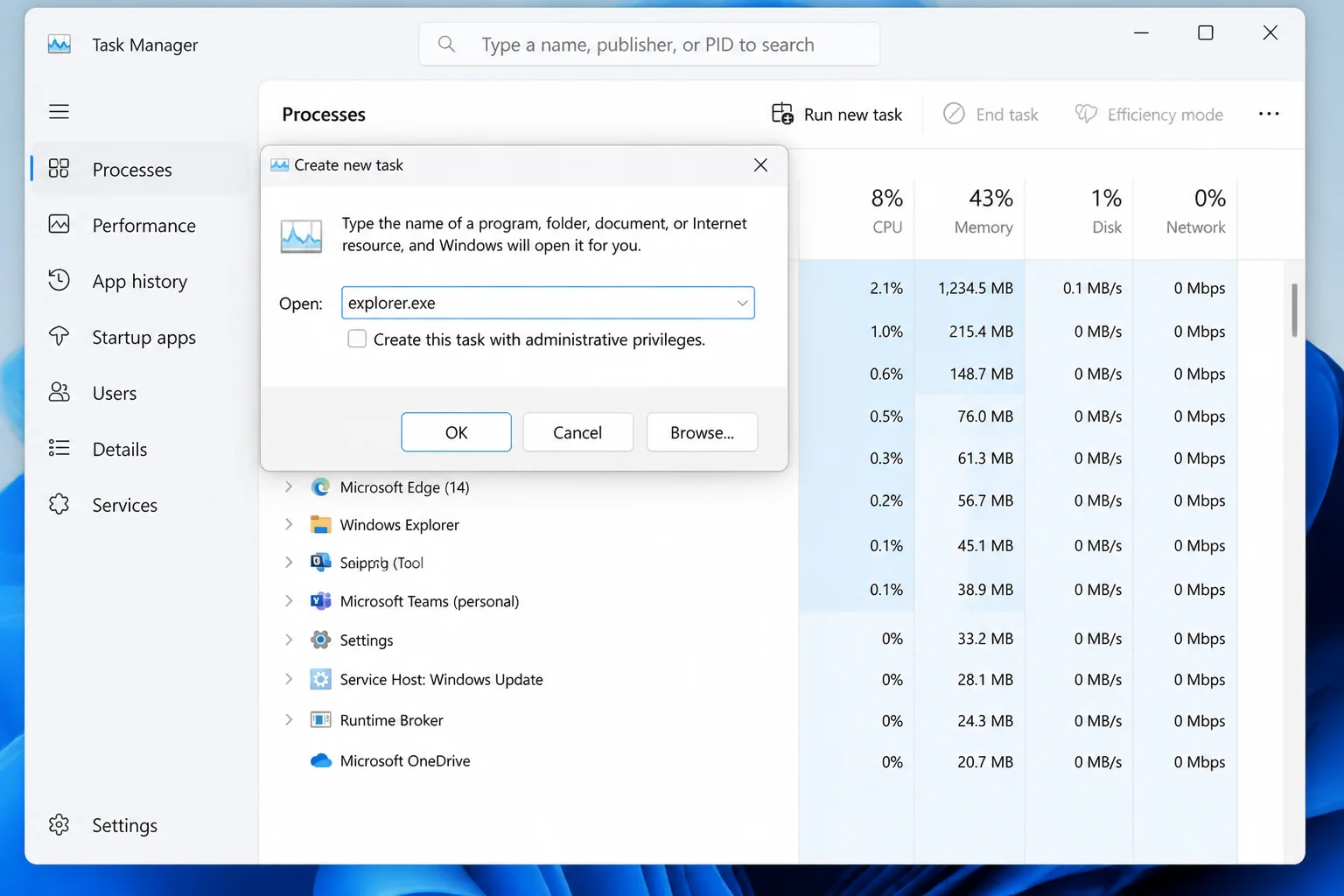Click the Service Host Windows Update icon

point(320,679)
